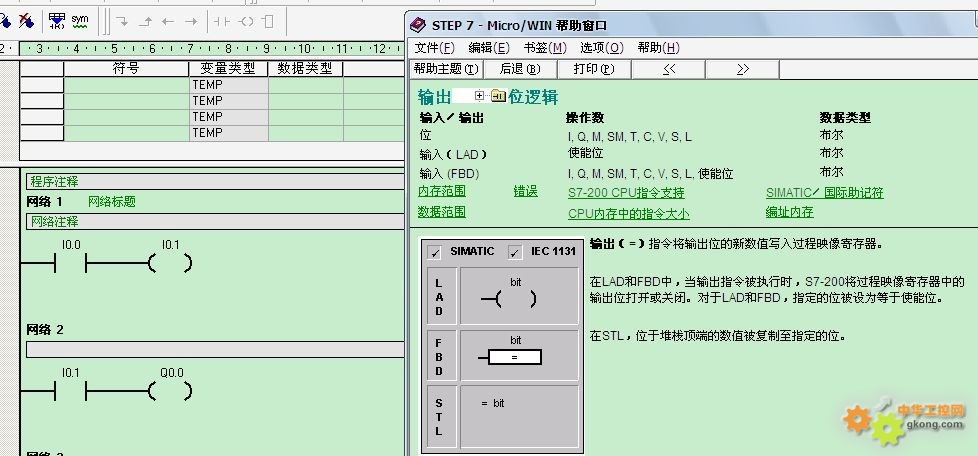Open the 选项(O) menu

coord(602,47)
